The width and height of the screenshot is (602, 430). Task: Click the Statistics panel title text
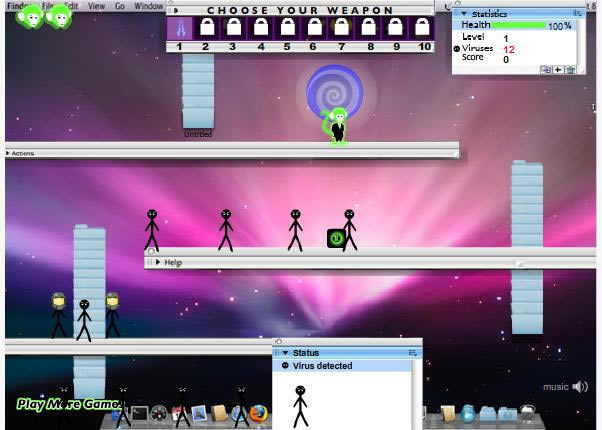coord(490,14)
